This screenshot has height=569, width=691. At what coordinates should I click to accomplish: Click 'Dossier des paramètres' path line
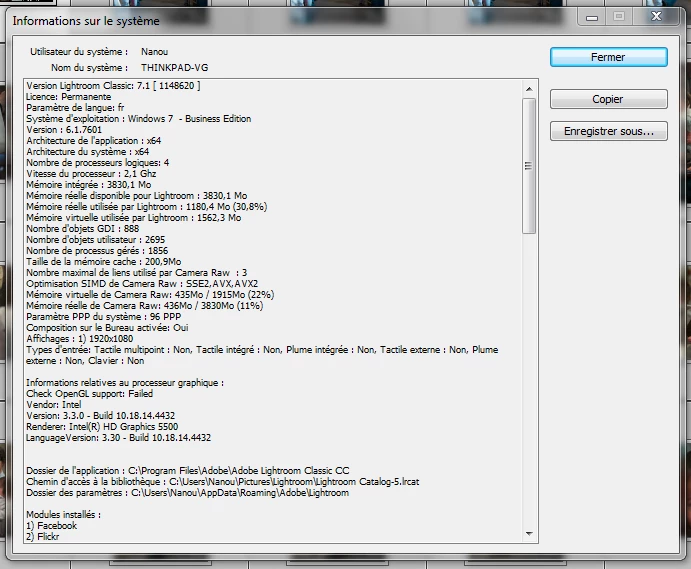click(187, 493)
